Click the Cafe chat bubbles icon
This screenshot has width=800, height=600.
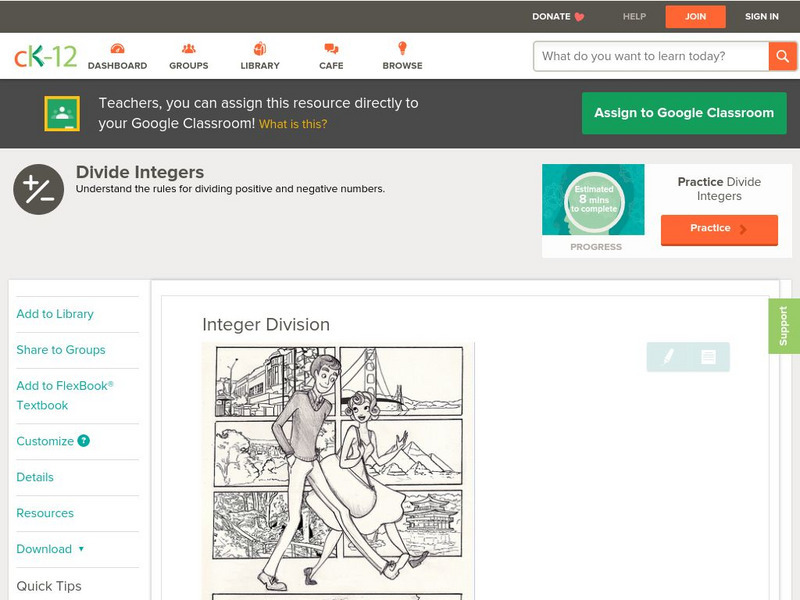331,49
